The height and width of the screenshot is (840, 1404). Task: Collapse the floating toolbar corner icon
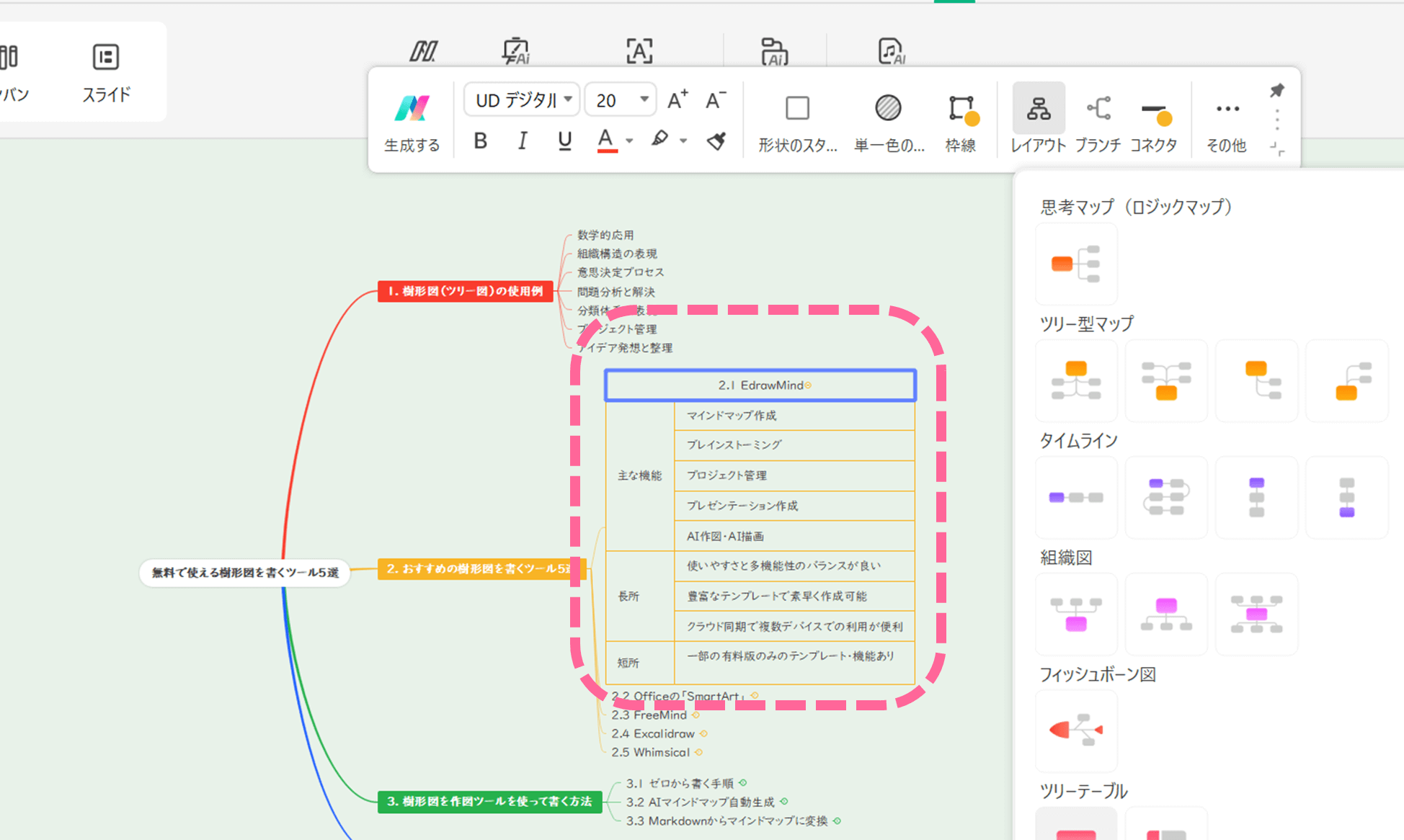(x=1278, y=149)
